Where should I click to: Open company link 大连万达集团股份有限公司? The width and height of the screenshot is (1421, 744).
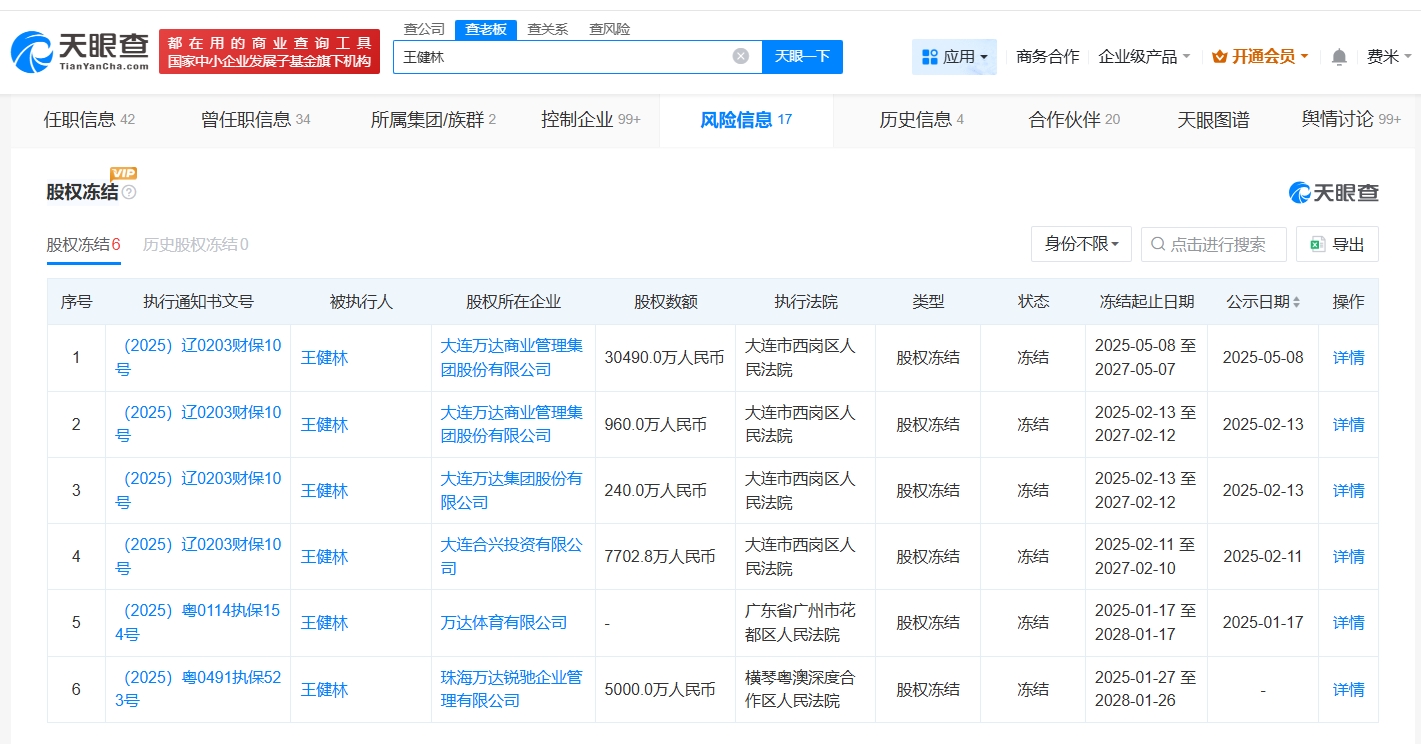tap(511, 490)
